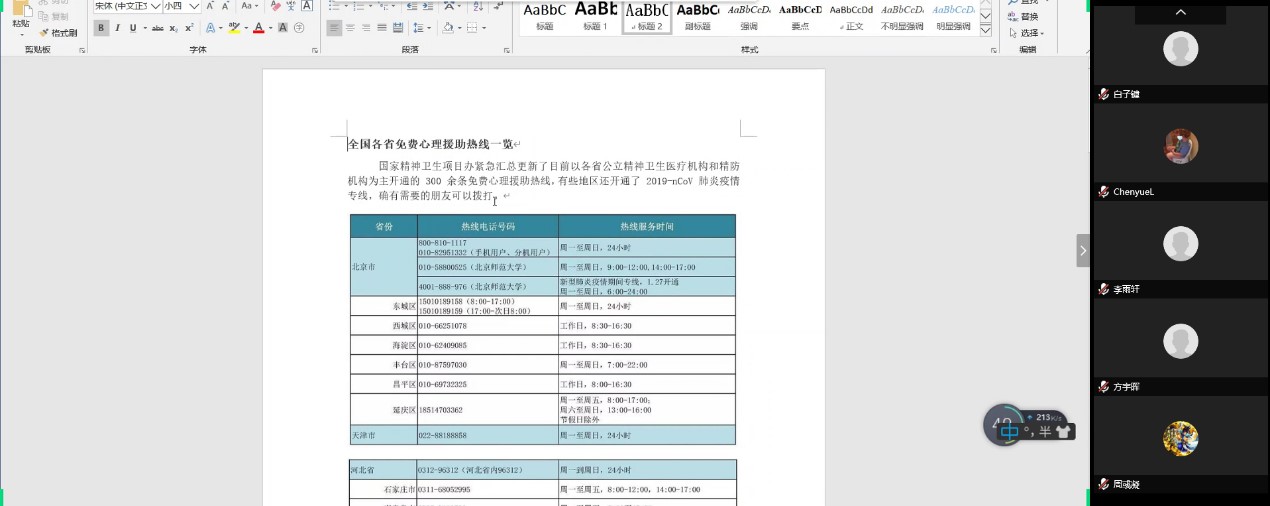Click the borders icon
The image size is (1270, 506).
(472, 28)
